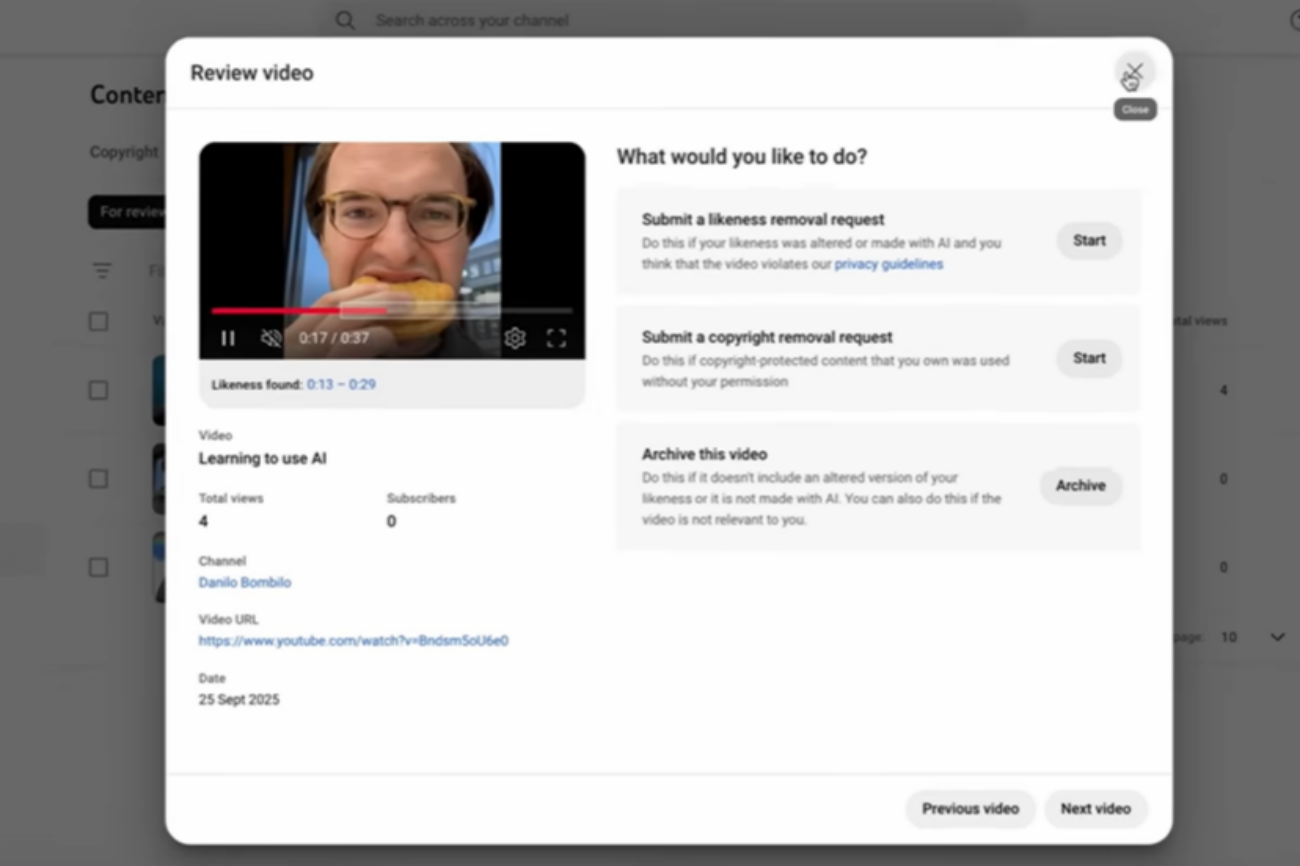Toggle the select-all checkbox in the table header
The width and height of the screenshot is (1300, 866).
click(98, 321)
